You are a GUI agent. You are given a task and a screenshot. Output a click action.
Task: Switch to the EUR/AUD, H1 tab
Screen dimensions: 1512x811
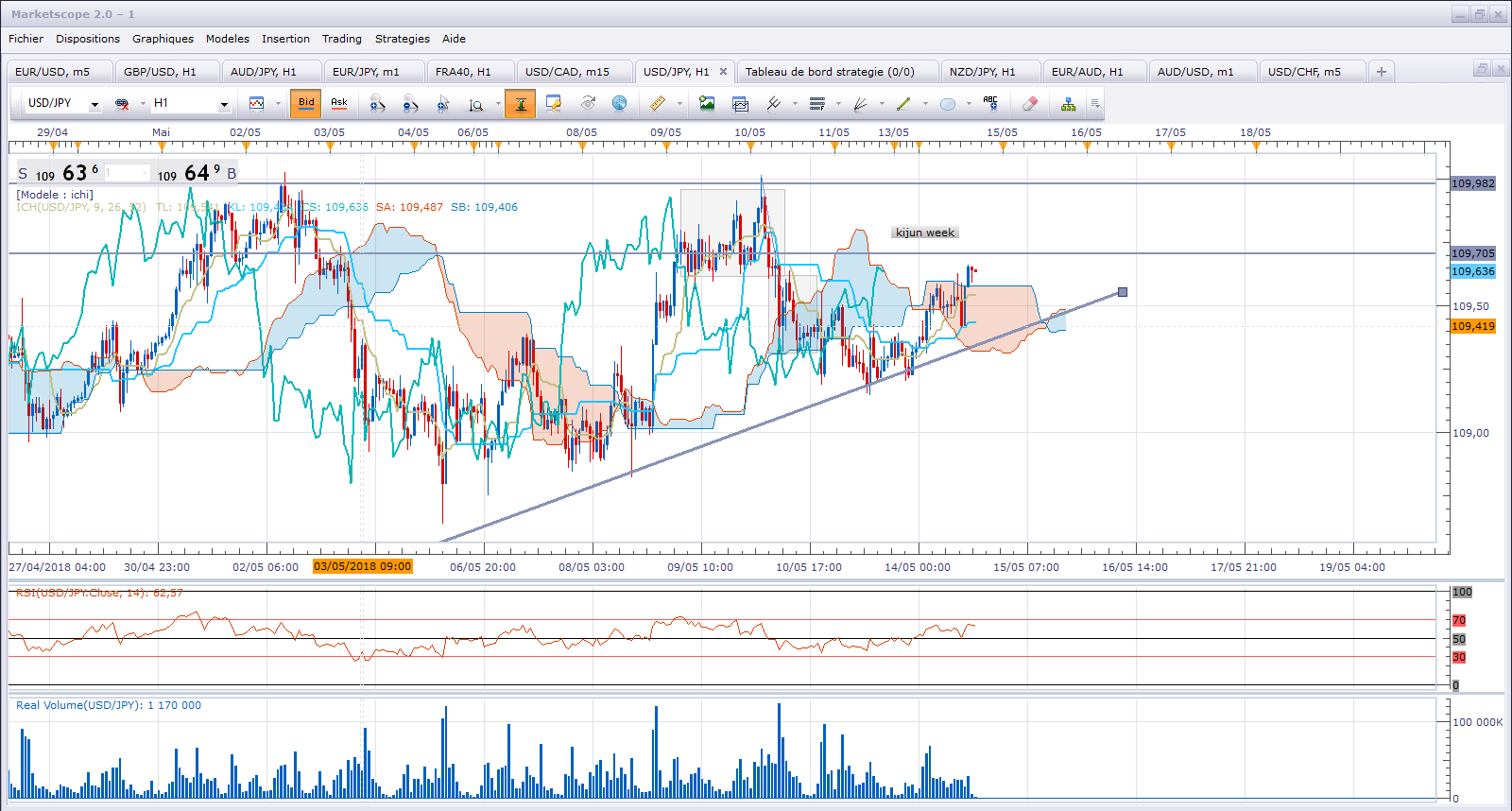[1087, 72]
